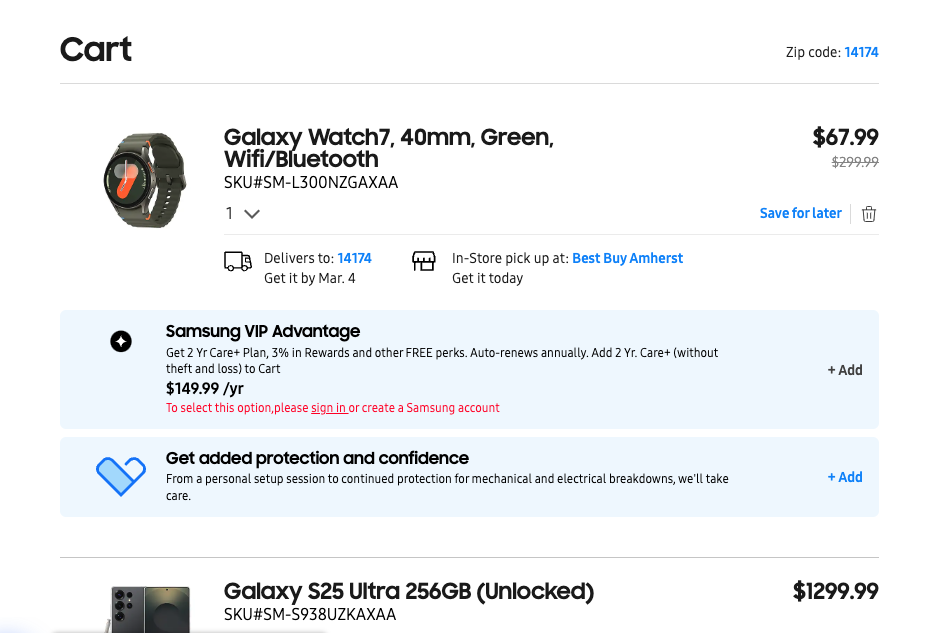
Task: Click the pickup icon beside Best Buy Amherst
Action: coord(424,260)
